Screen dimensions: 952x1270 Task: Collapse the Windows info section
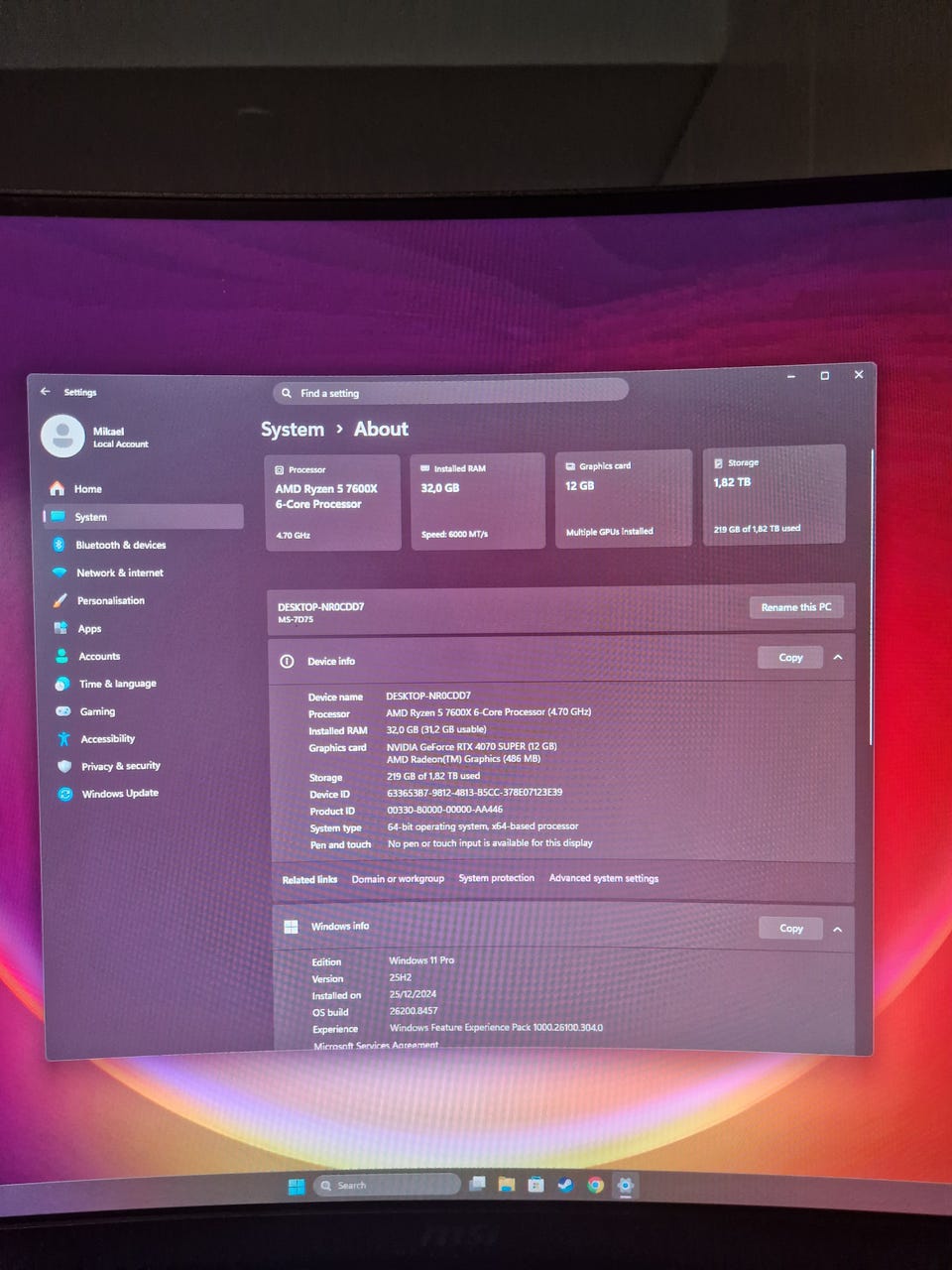tap(838, 929)
